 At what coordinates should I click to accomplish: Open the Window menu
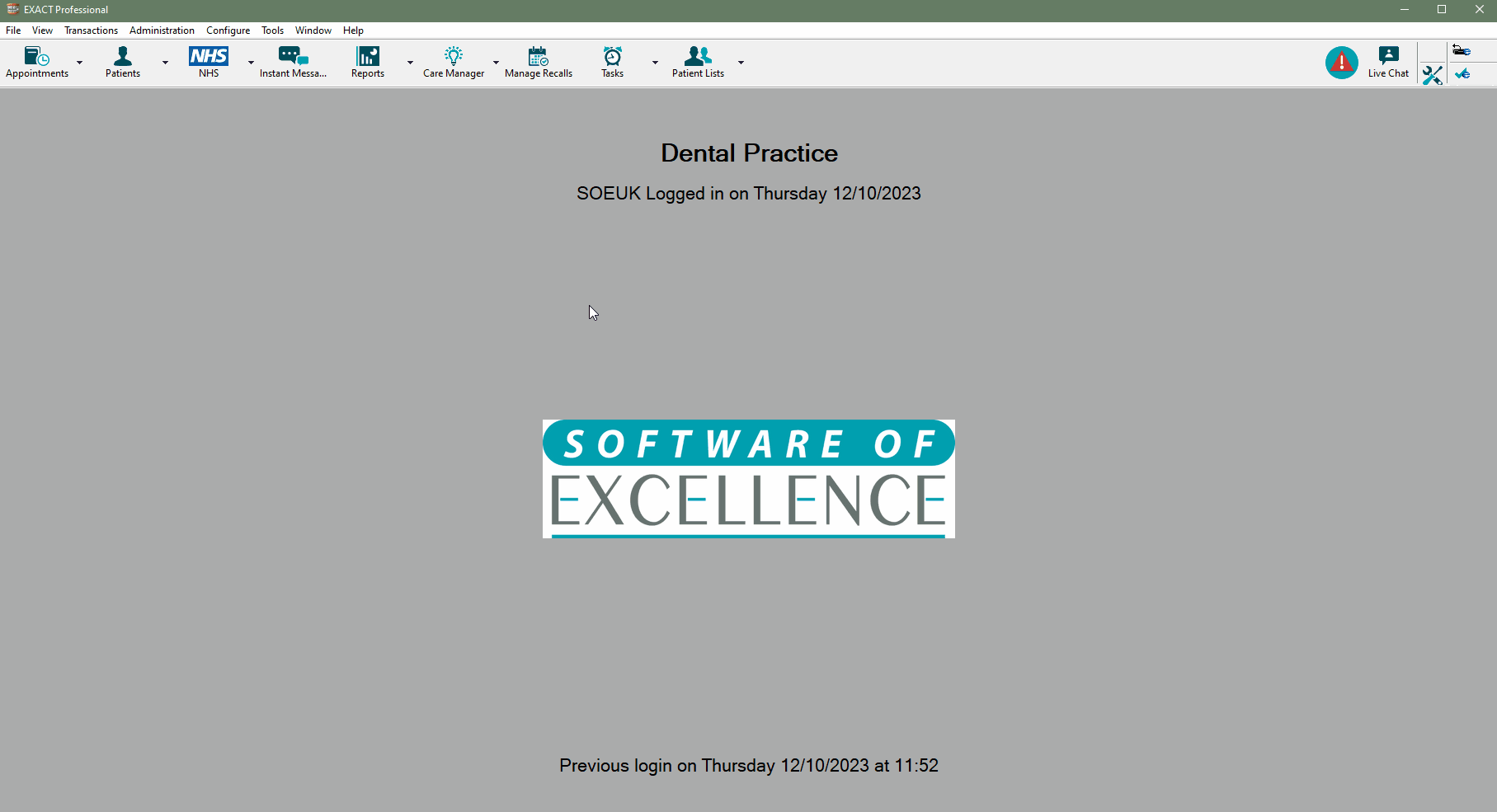pos(313,31)
